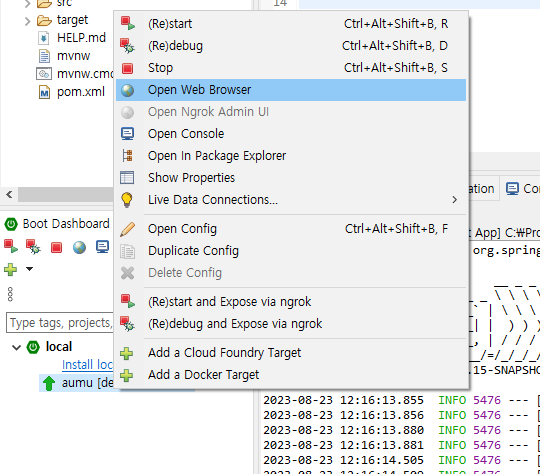
Task: Choose (Re)debug and Expose via ngrok
Action: (291, 324)
